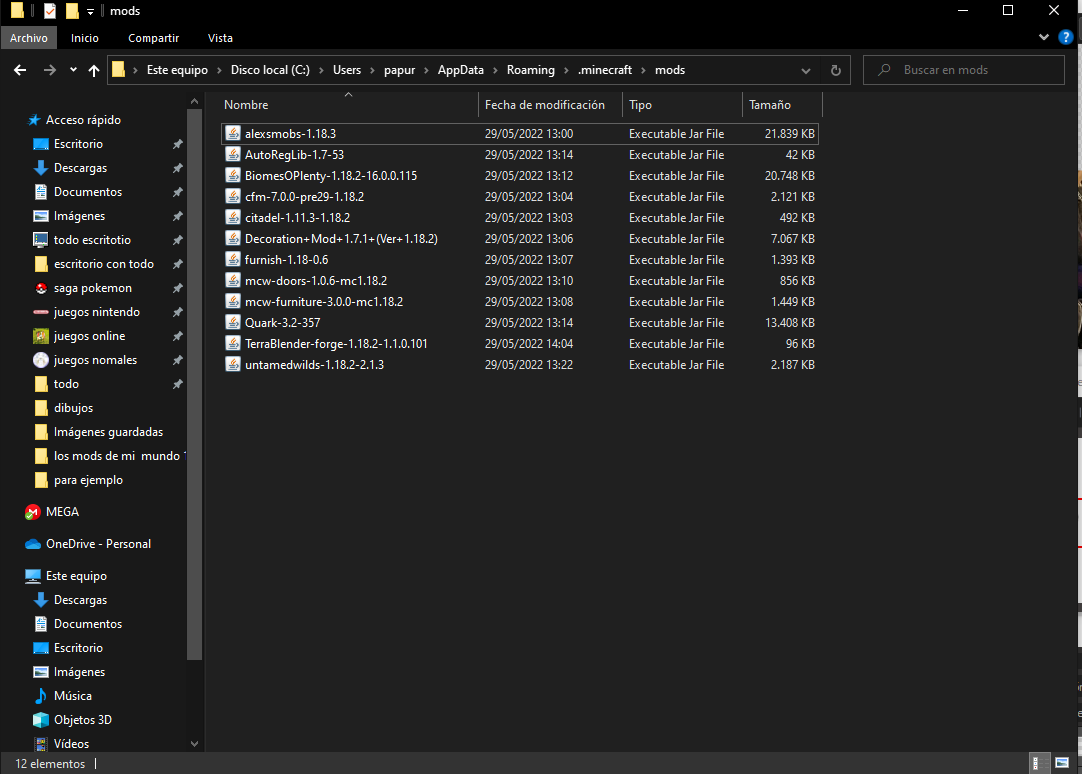Select AutoRegLib-1.7-53 jar icon
Screen dimensions: 1082x774
coord(233,155)
